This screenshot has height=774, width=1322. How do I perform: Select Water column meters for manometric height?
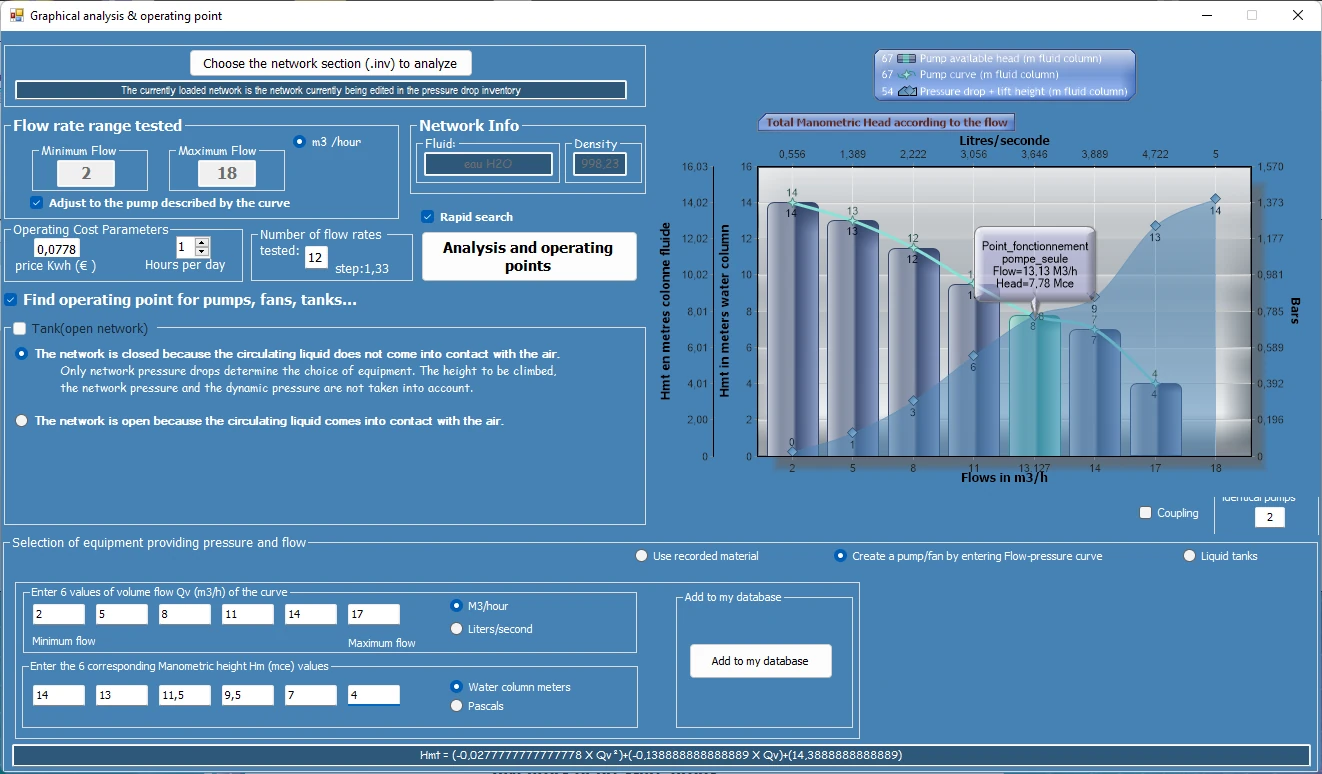coord(457,687)
